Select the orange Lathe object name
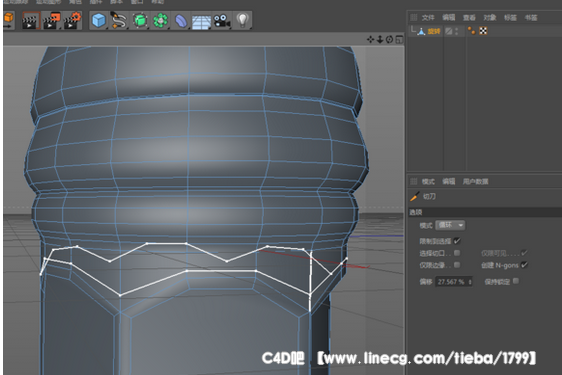The width and height of the screenshot is (562, 375). [434, 32]
